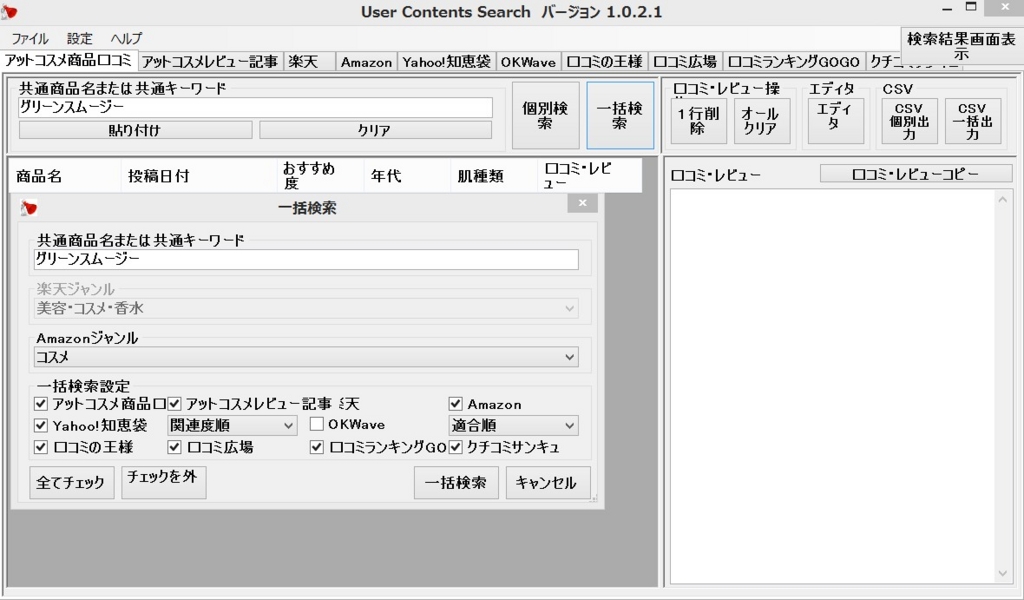The width and height of the screenshot is (1024, 600).
Task: Switch to OKWave tab
Action: tap(528, 62)
